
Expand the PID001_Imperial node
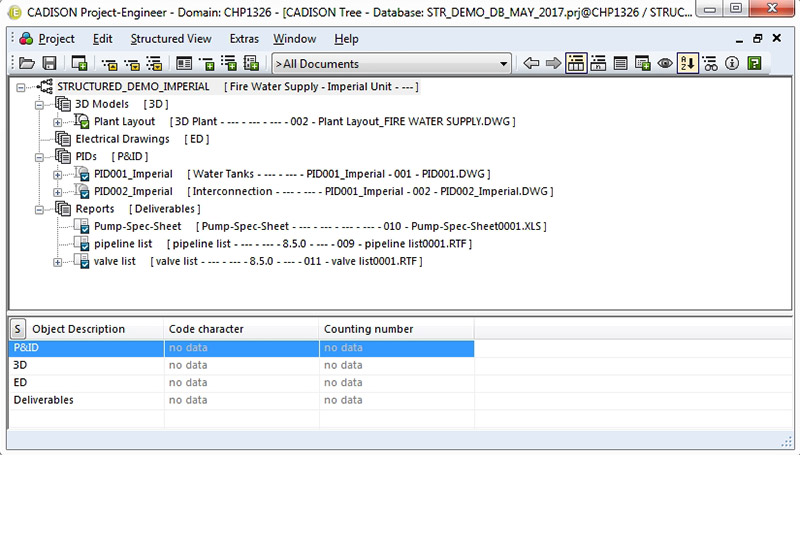[x=58, y=174]
